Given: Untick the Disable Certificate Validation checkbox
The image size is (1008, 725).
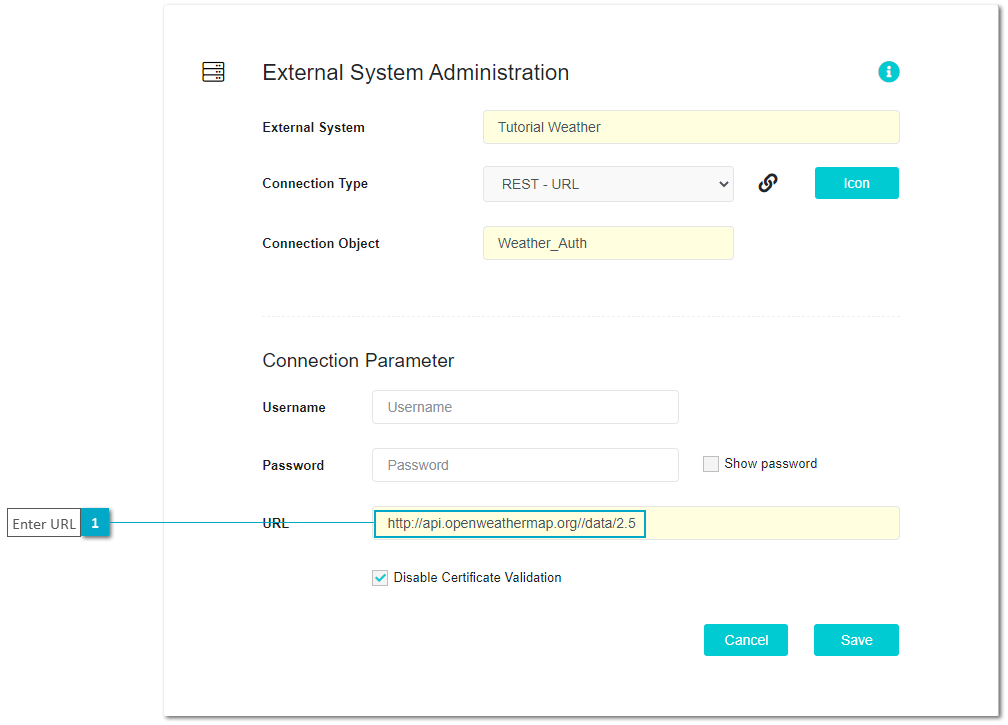Looking at the screenshot, I should click(x=380, y=578).
